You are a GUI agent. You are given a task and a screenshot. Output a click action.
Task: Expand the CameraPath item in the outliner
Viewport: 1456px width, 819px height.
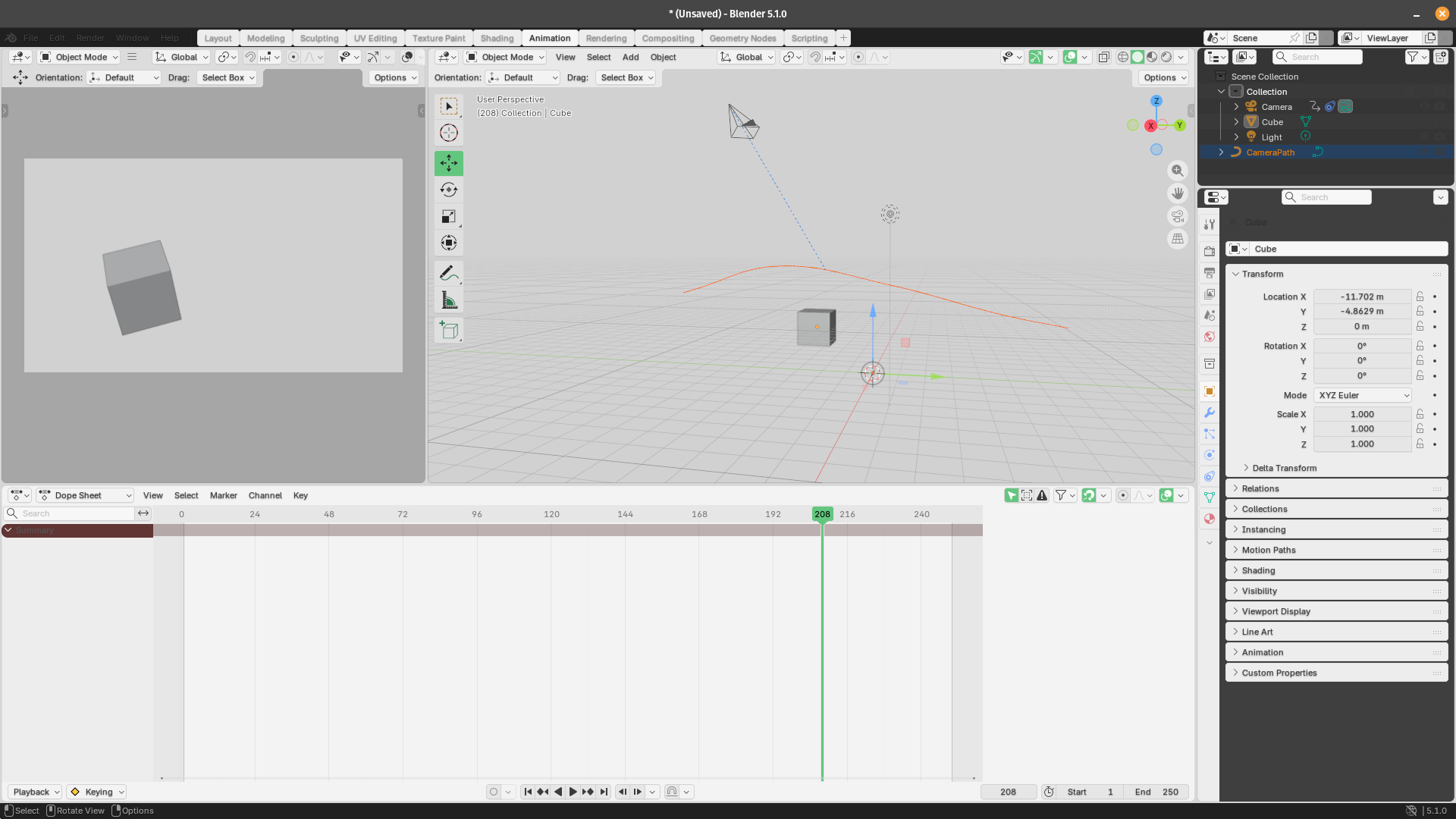(x=1221, y=152)
